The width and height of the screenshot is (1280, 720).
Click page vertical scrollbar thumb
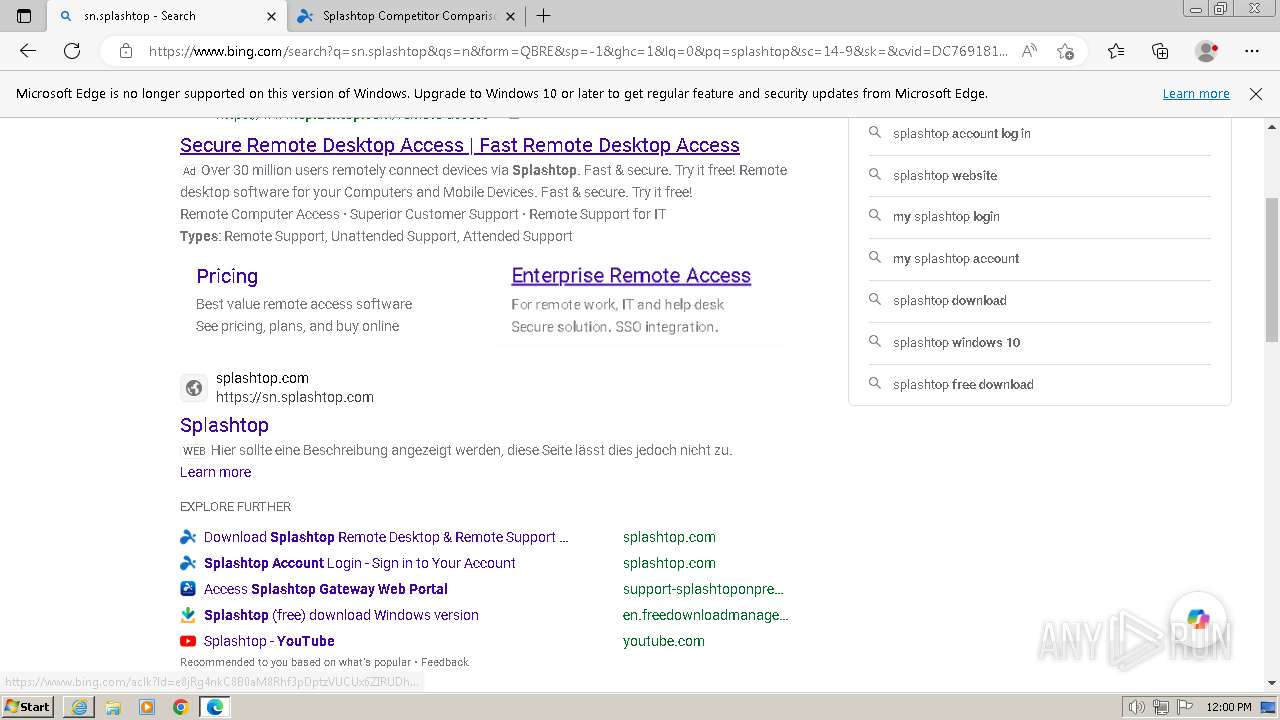tap(1272, 270)
